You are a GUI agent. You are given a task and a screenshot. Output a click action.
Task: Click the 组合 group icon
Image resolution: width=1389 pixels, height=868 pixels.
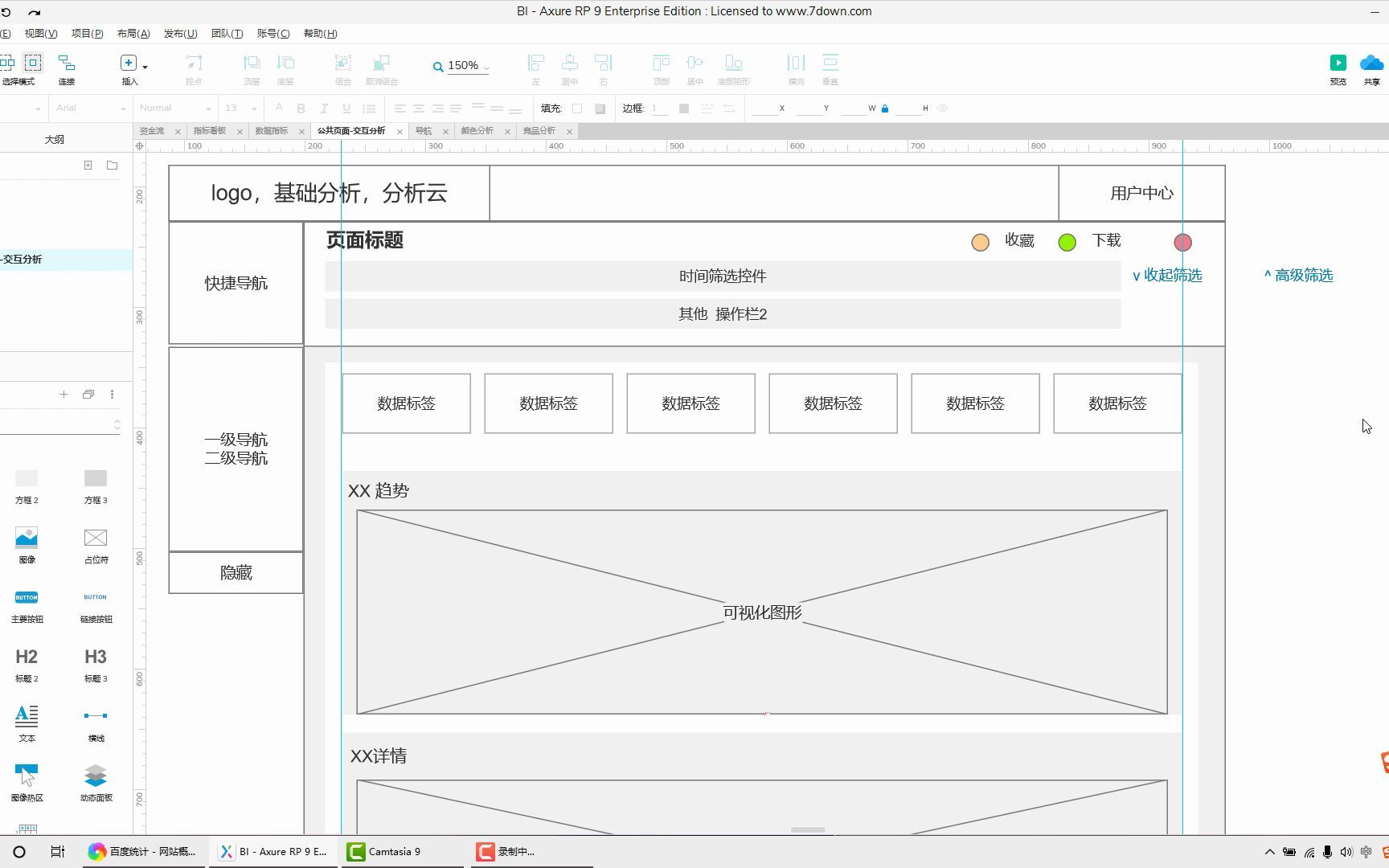tap(343, 63)
